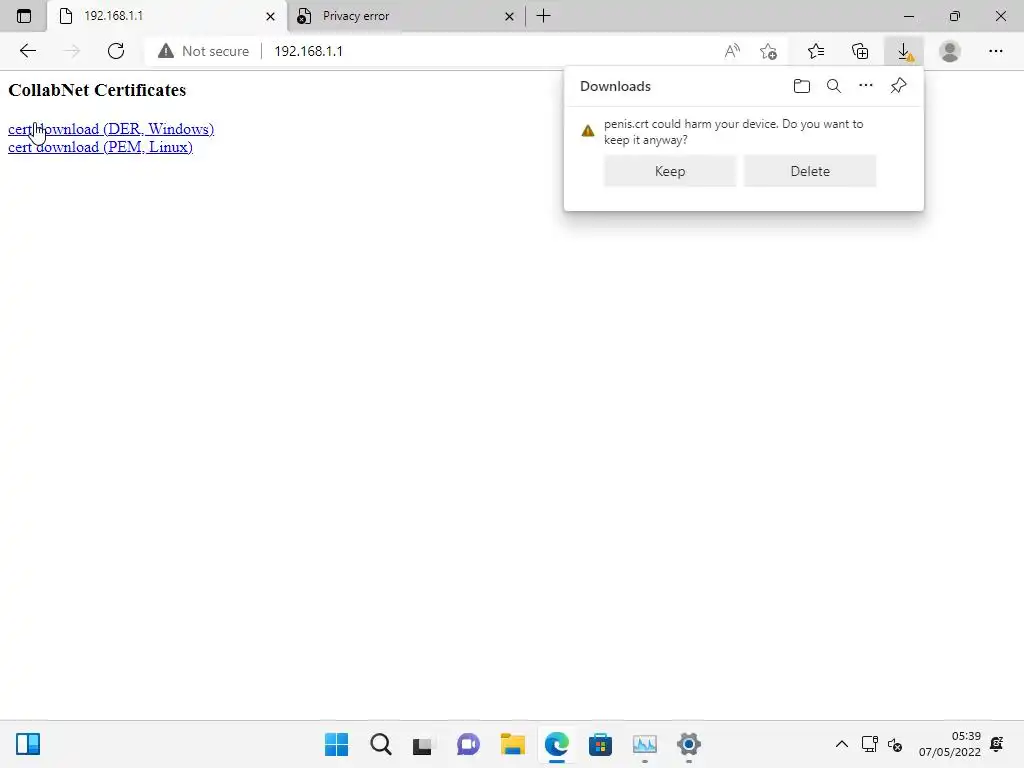Close the 192.168.1.1 tab
This screenshot has width=1024, height=768.
pos(270,16)
